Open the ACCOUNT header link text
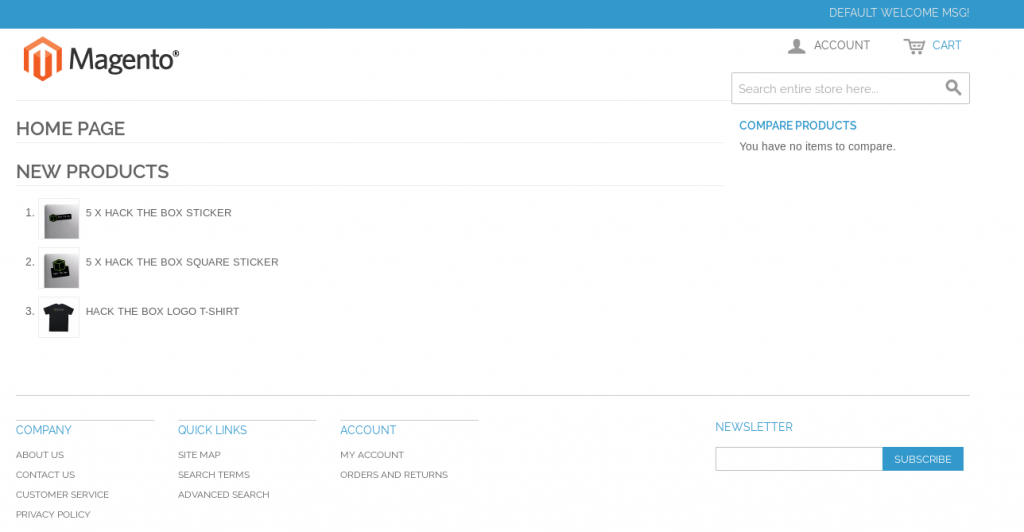 pyautogui.click(x=841, y=45)
